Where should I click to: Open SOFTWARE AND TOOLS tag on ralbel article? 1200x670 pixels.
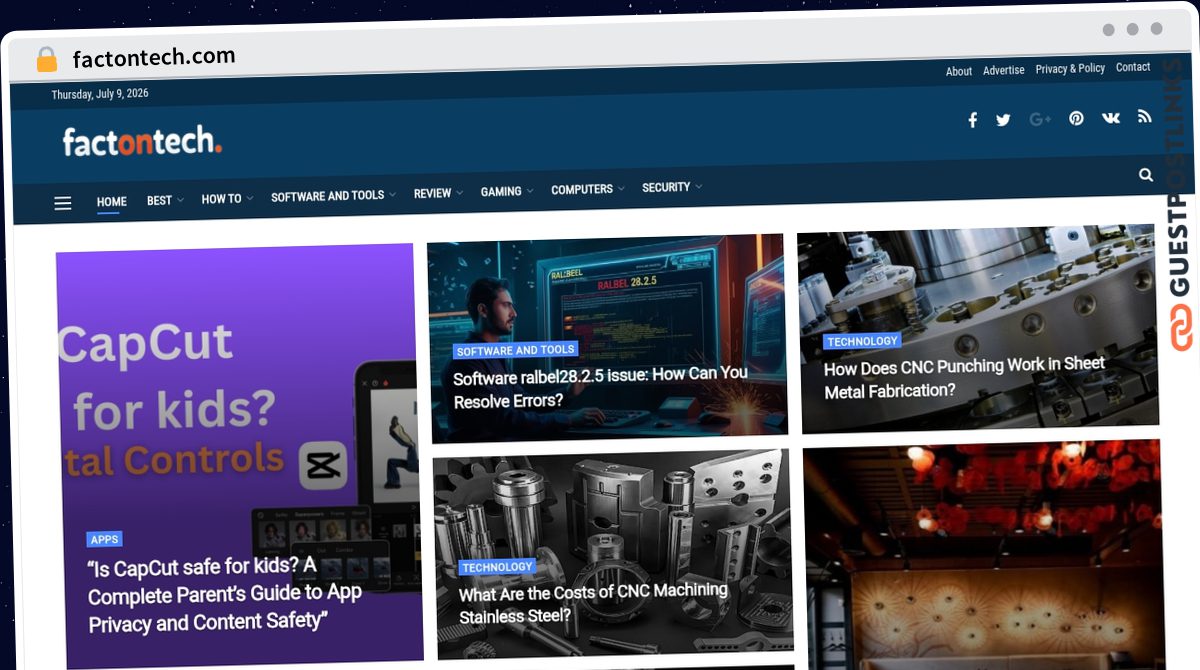[515, 350]
